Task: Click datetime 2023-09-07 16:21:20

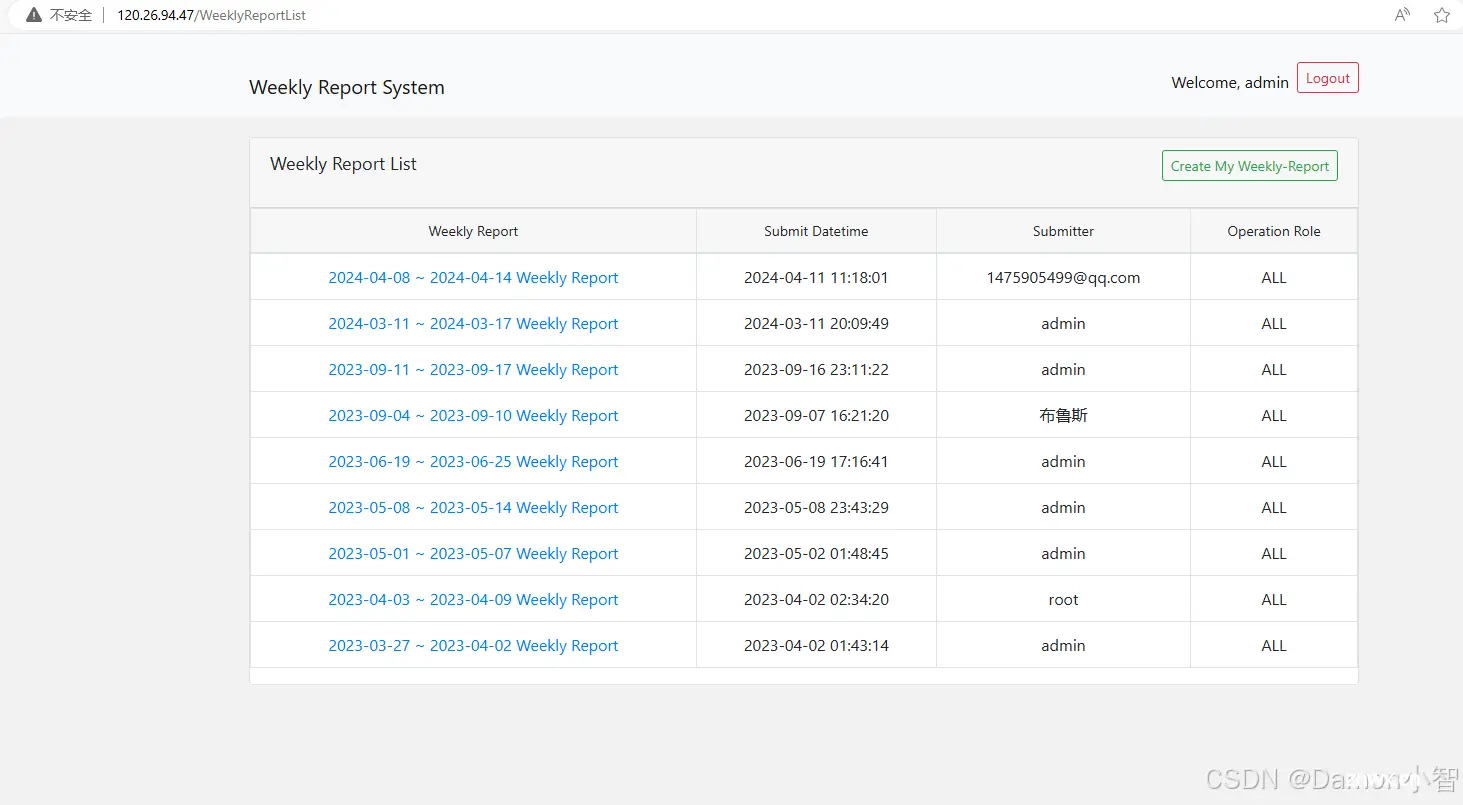Action: pos(816,416)
